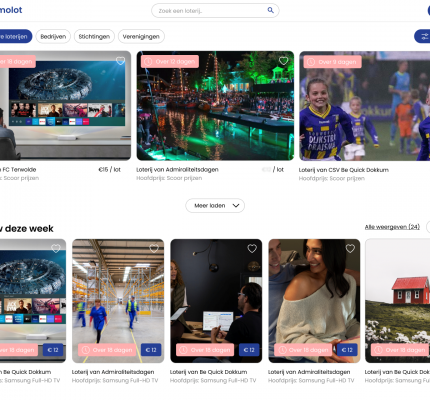This screenshot has height=400, width=430.
Task: Click 'Hoofdprijs: Scoor prijzen' under top Admiraliteitsdagen
Action: click(169, 178)
